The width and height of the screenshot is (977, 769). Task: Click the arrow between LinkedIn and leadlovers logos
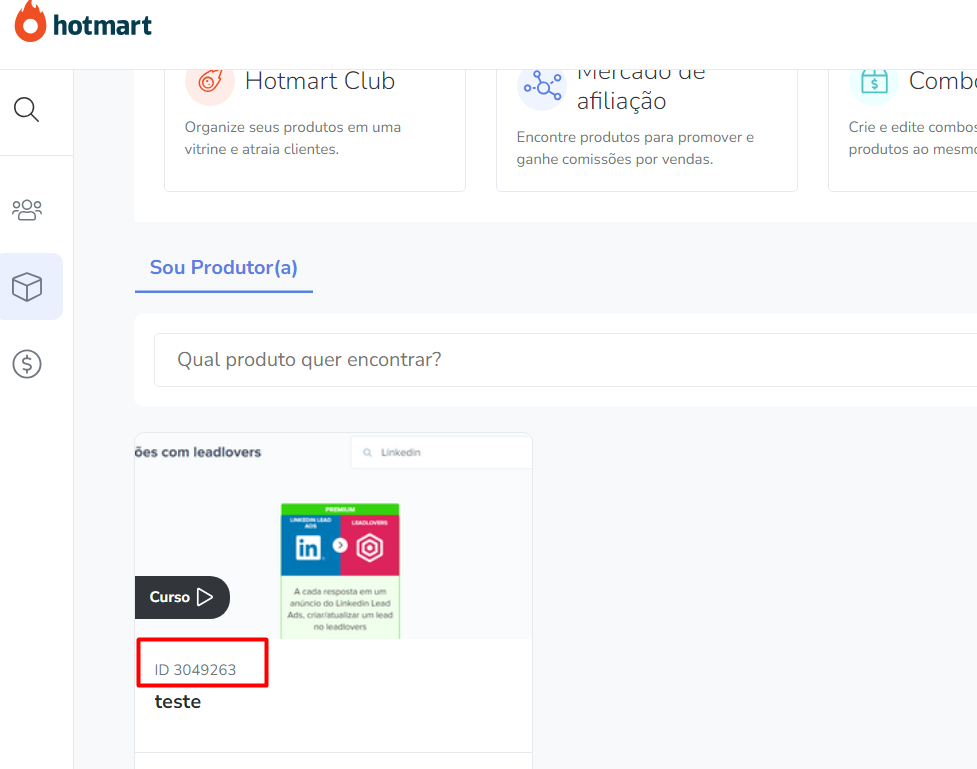pyautogui.click(x=340, y=545)
